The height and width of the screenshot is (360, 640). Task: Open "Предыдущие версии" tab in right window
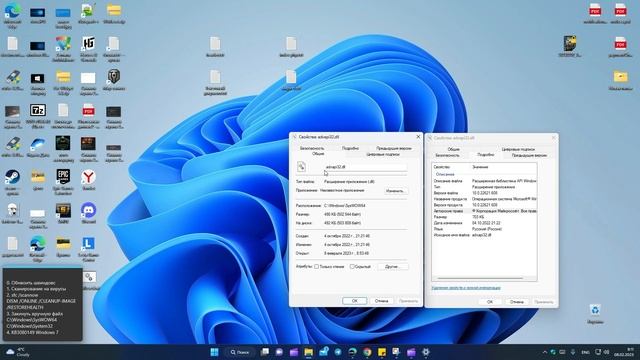tap(529, 155)
